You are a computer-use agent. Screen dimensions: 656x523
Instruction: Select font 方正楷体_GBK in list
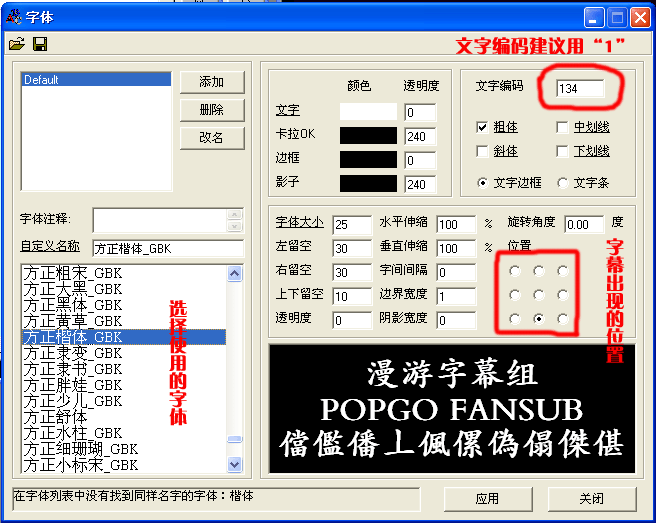pos(124,337)
